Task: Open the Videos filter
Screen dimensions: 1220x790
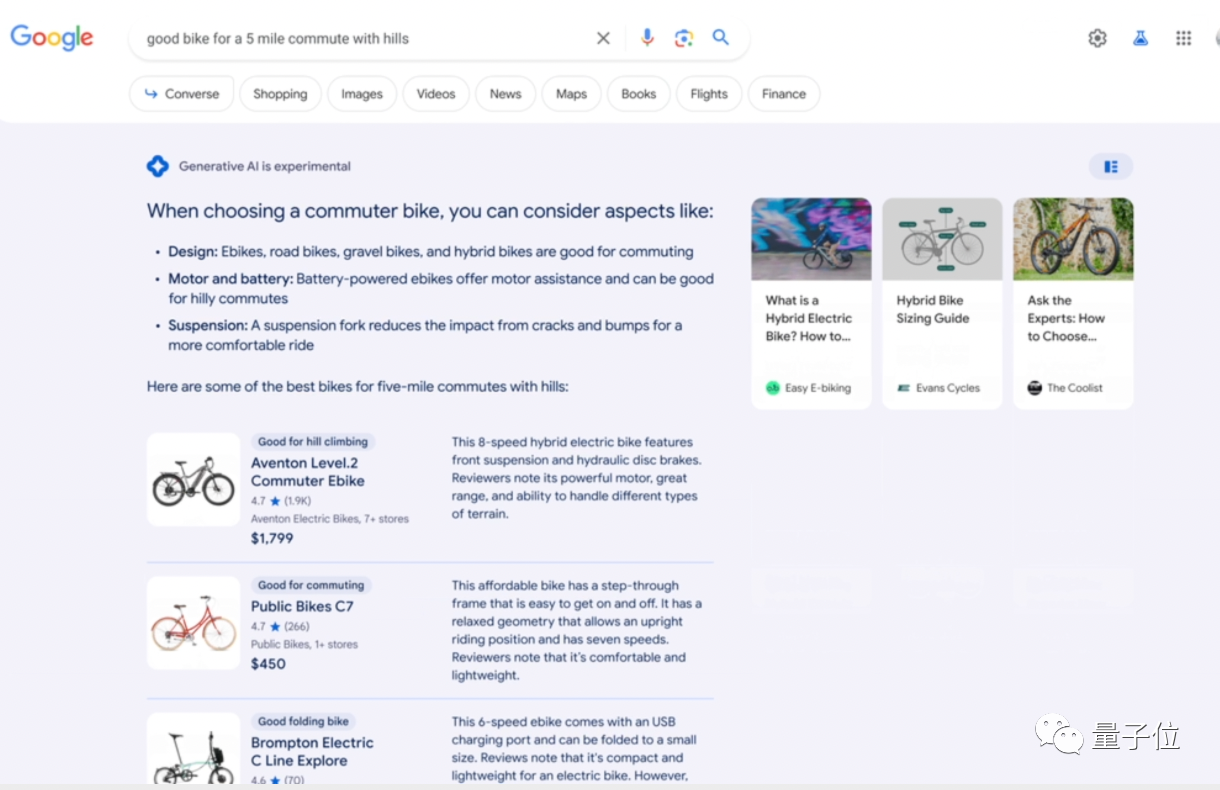Action: (436, 94)
